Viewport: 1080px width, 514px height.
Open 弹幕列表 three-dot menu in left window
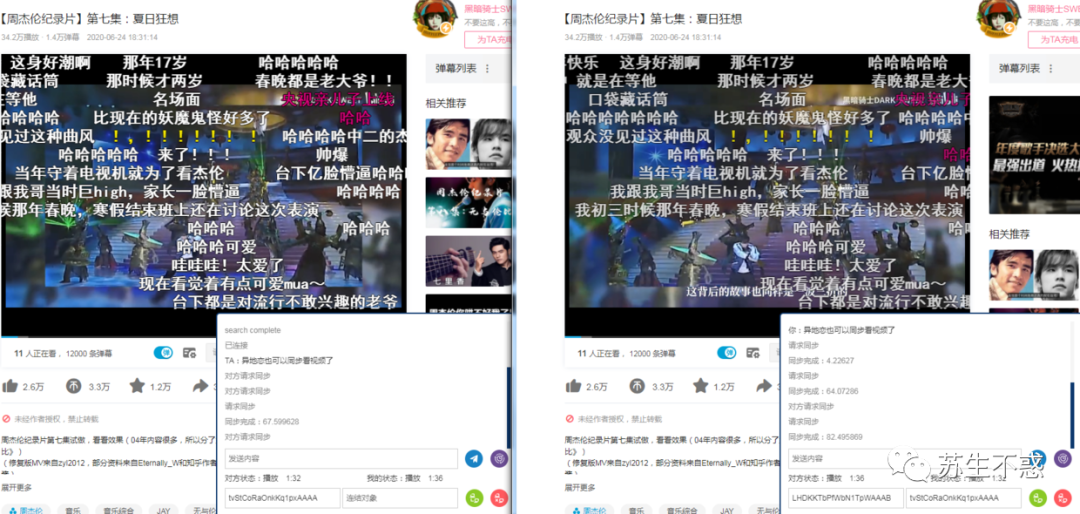pos(488,68)
